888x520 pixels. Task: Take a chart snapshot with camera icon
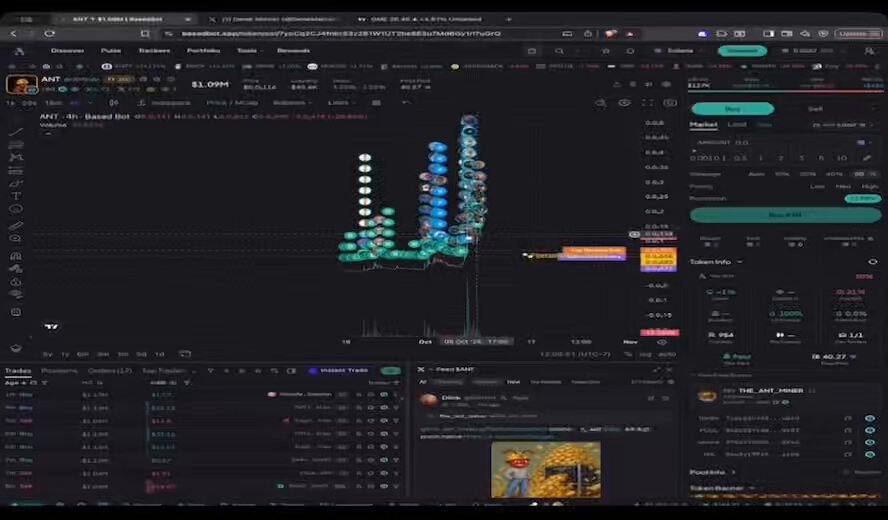click(x=669, y=103)
